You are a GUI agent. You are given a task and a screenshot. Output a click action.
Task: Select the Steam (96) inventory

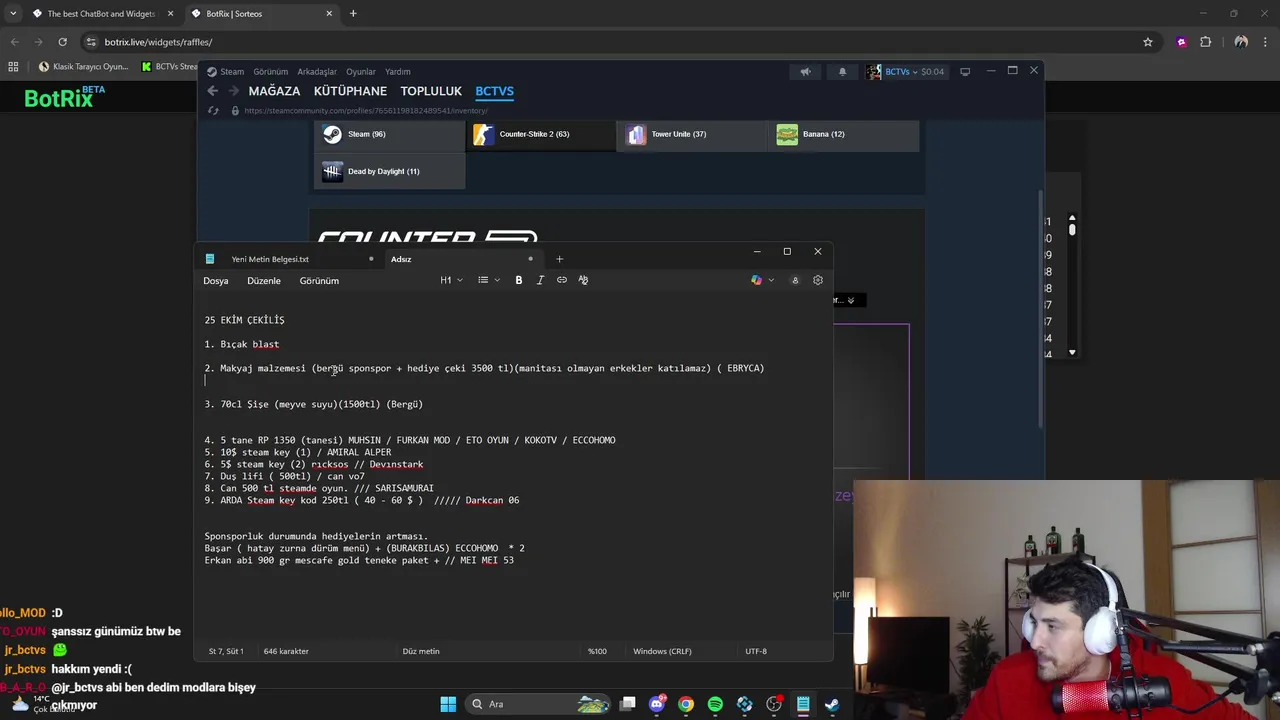coord(390,134)
